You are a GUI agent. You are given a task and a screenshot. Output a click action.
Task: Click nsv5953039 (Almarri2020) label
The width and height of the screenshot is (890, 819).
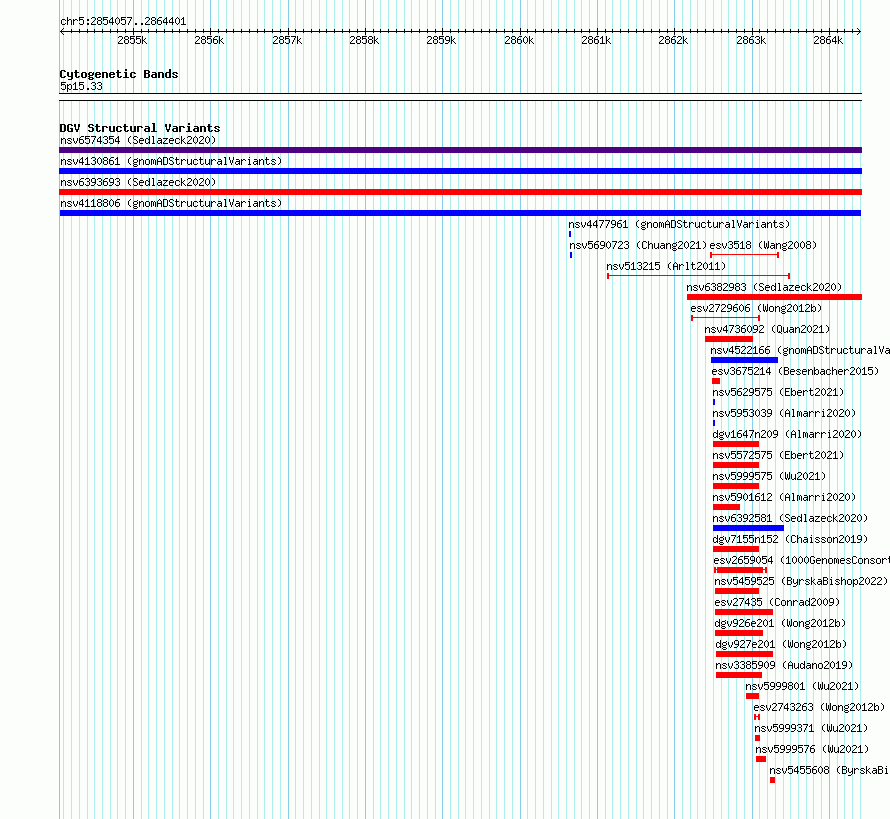pyautogui.click(x=784, y=413)
